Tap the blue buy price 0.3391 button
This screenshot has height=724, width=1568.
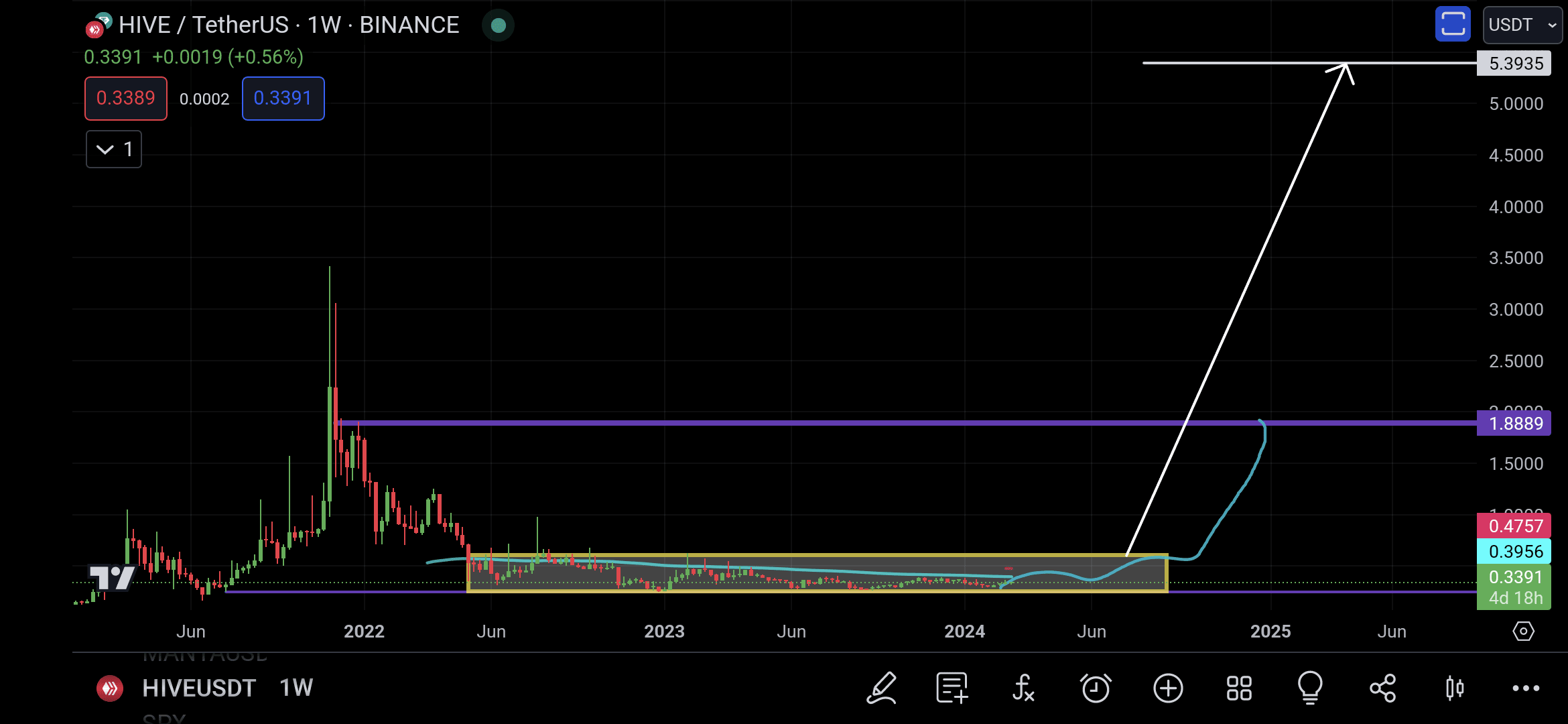click(x=283, y=99)
